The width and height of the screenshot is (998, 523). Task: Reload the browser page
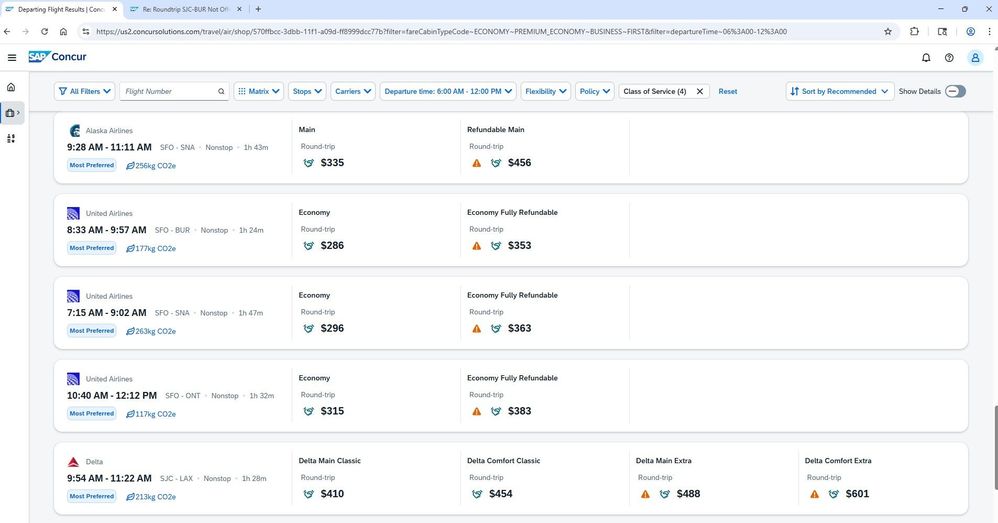pos(44,31)
